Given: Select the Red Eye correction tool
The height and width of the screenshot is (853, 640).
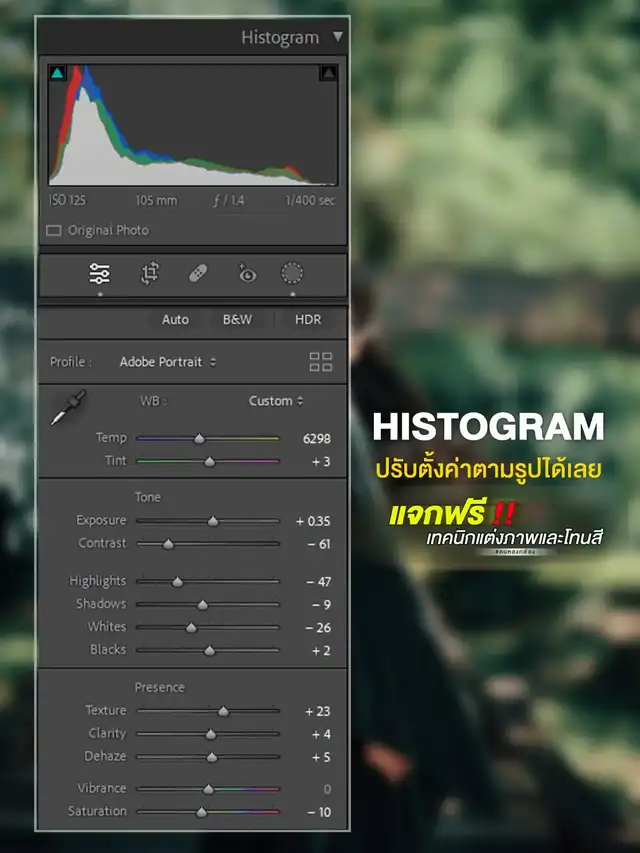Looking at the screenshot, I should (x=246, y=273).
